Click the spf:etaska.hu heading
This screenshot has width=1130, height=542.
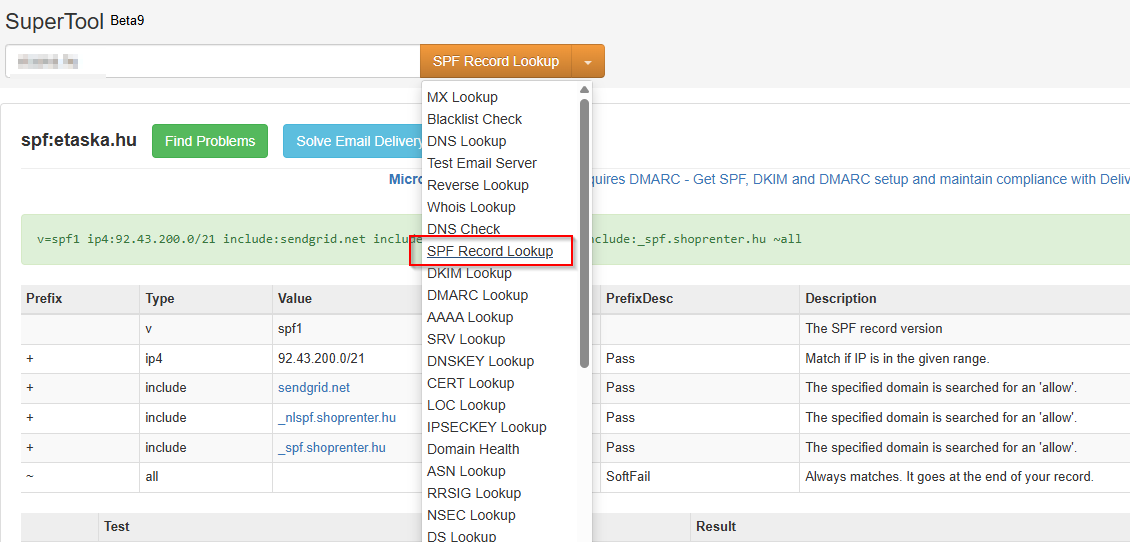(79, 141)
